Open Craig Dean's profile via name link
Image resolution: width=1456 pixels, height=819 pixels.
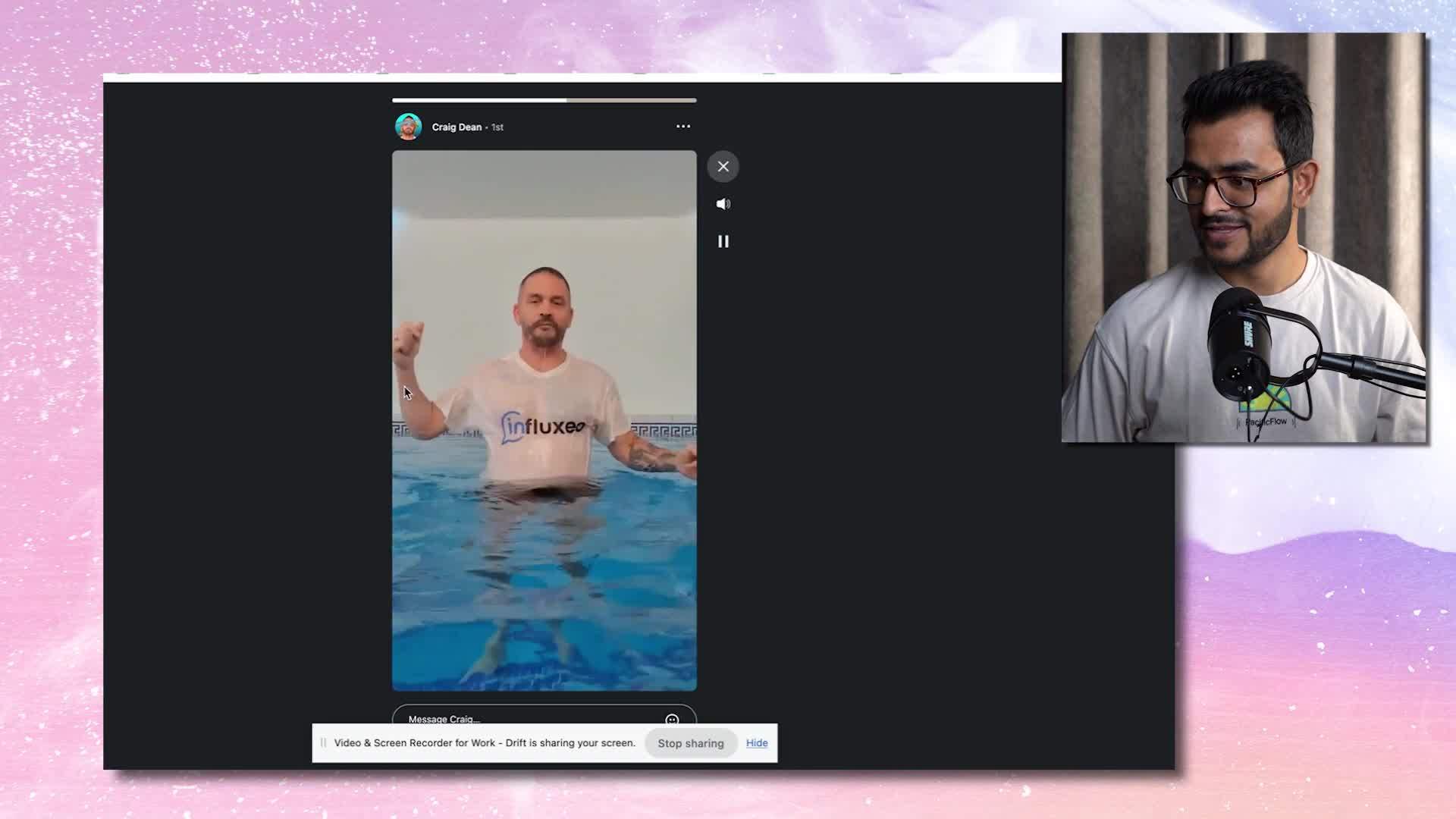(x=457, y=127)
